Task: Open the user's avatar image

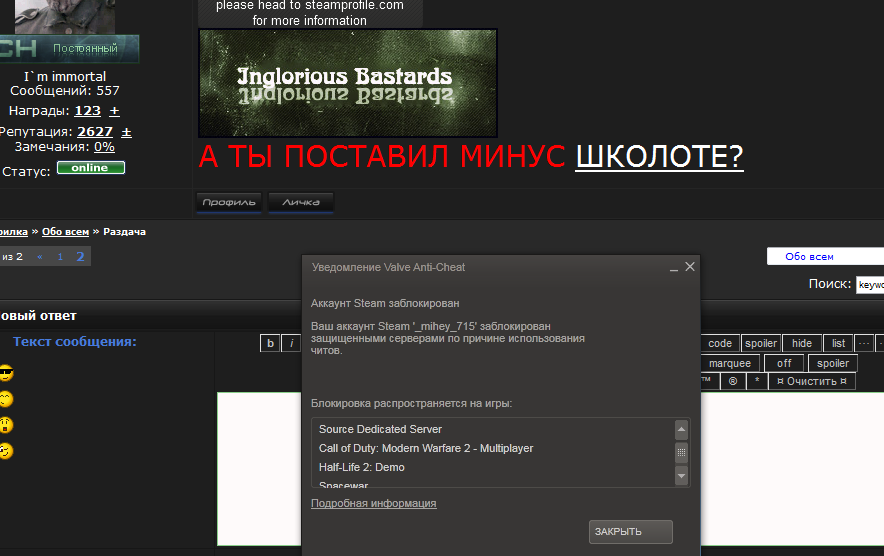Action: coord(65,17)
